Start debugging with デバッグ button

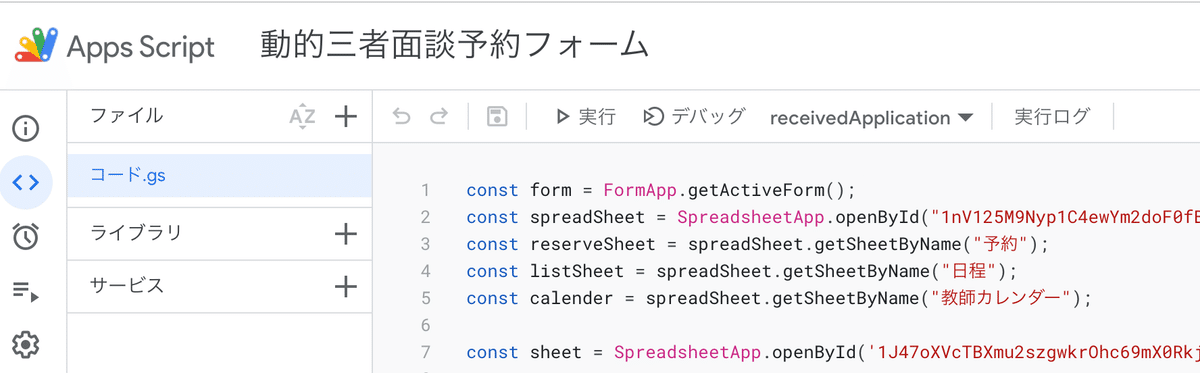click(694, 117)
